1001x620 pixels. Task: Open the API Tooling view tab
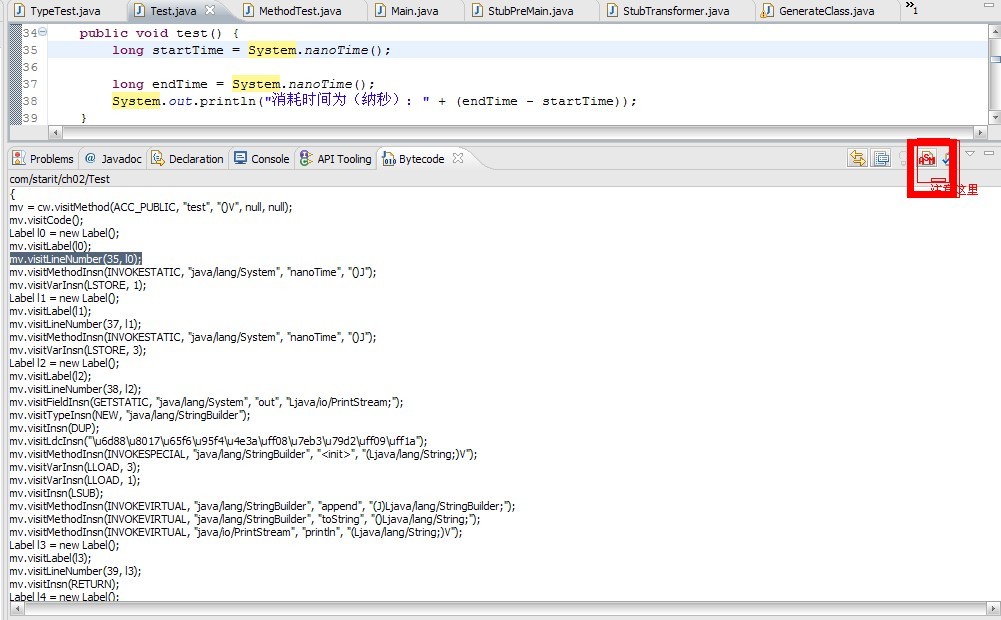click(336, 158)
